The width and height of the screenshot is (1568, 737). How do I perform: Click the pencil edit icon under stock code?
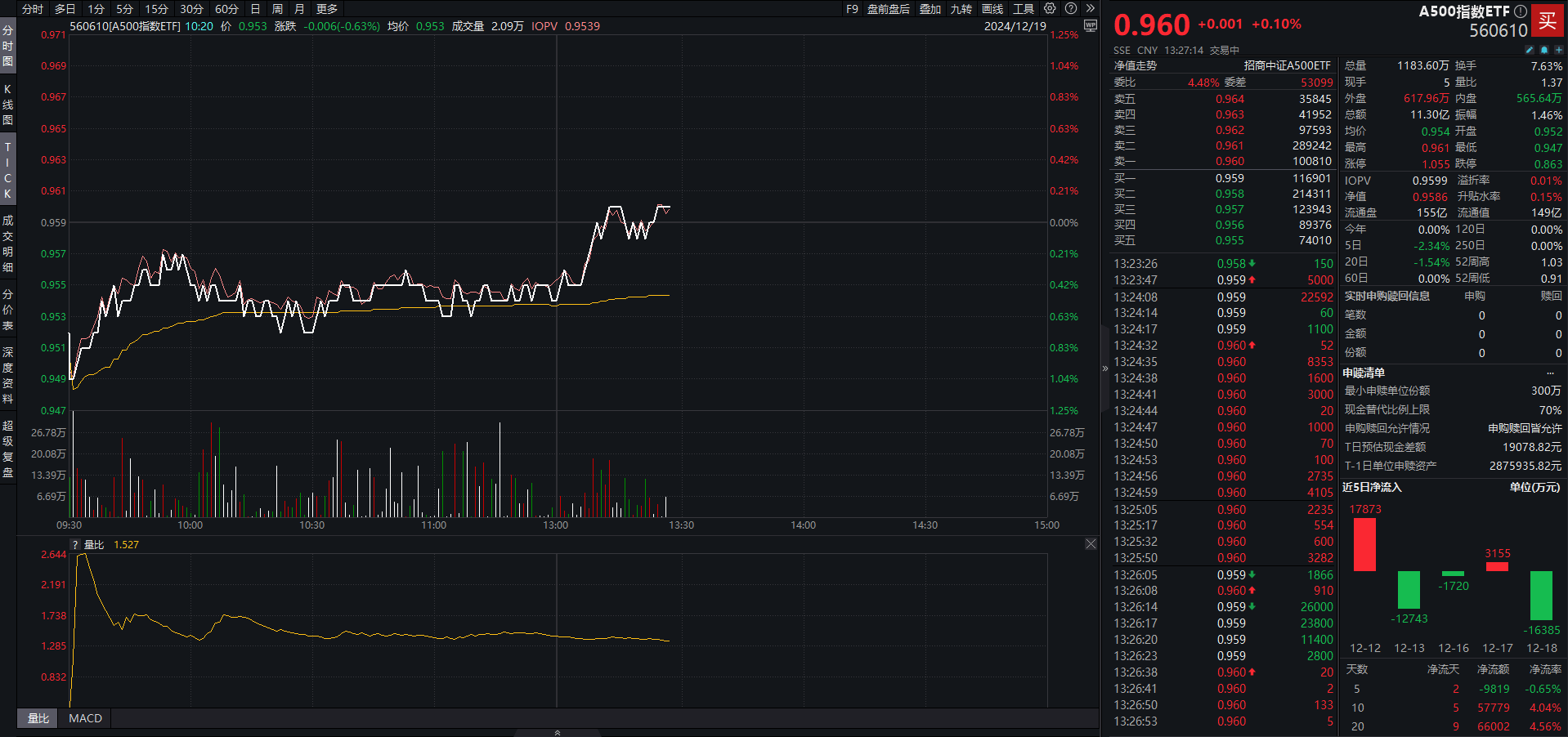[x=1530, y=50]
